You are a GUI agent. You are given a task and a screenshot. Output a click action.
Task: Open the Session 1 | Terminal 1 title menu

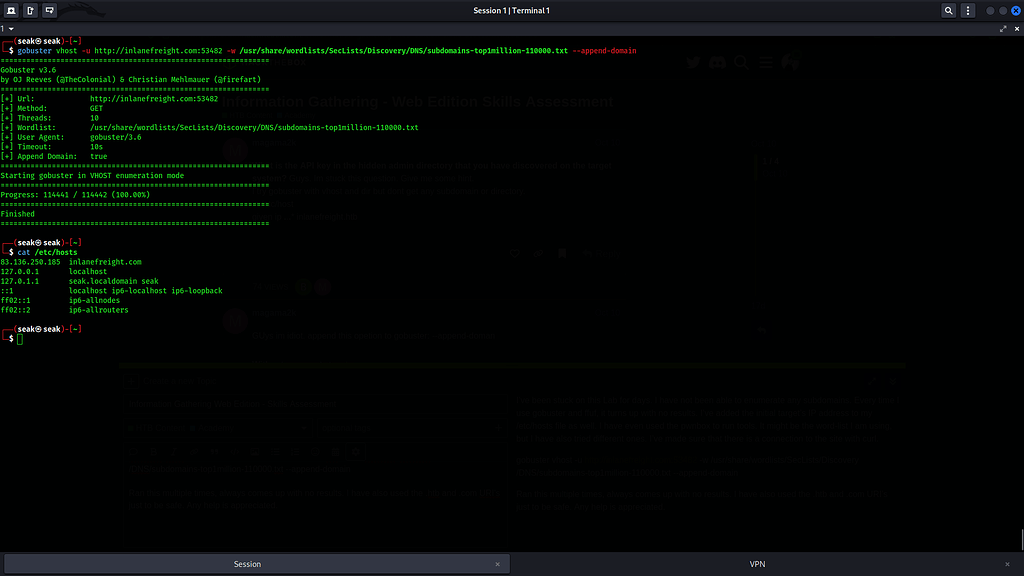[x=512, y=10]
